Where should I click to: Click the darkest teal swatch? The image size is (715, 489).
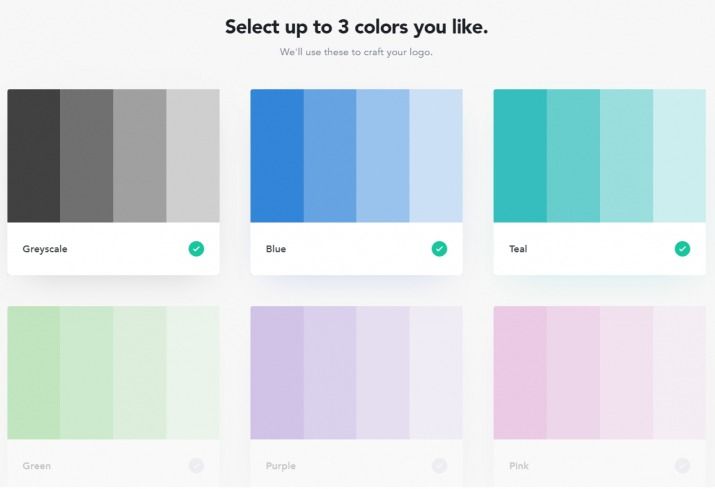(x=520, y=156)
